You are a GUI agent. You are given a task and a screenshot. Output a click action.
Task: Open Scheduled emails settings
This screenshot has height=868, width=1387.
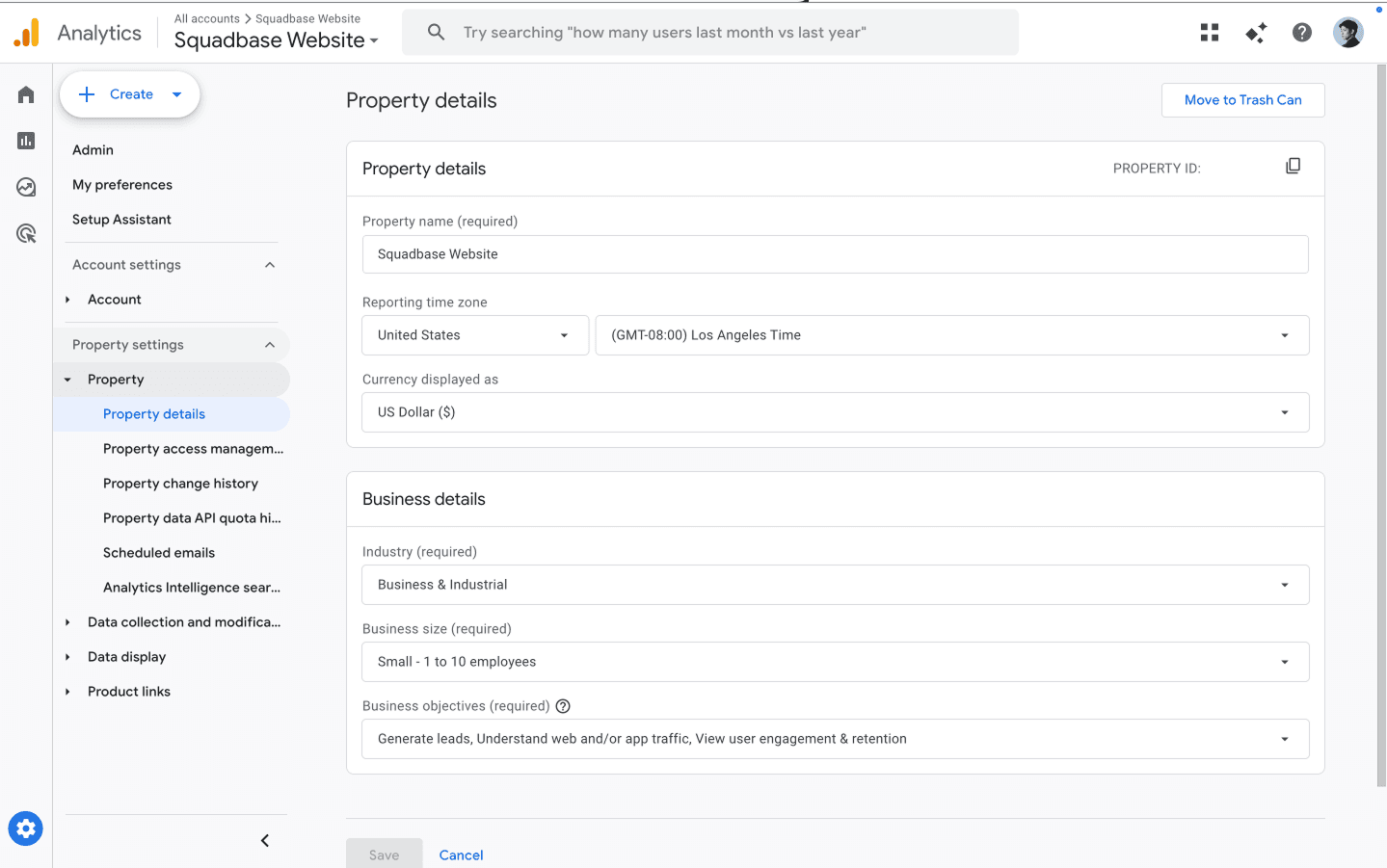click(x=158, y=552)
